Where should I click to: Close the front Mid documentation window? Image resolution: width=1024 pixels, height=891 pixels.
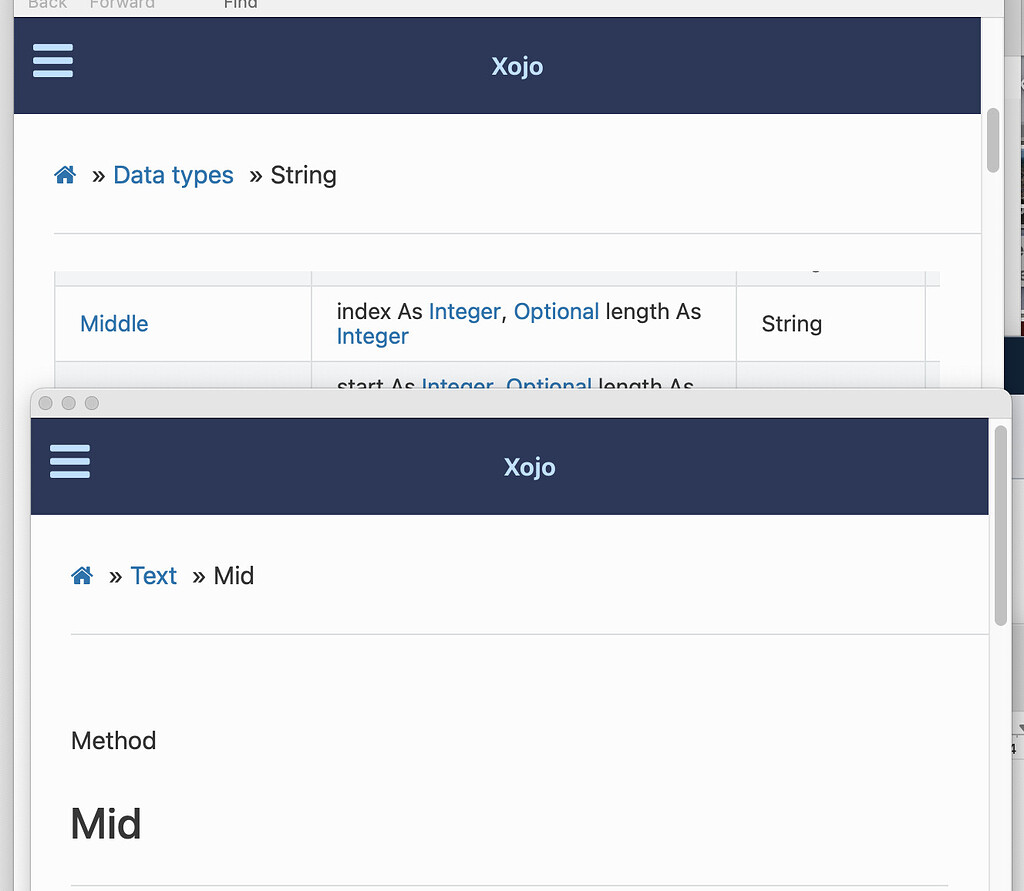tap(46, 403)
